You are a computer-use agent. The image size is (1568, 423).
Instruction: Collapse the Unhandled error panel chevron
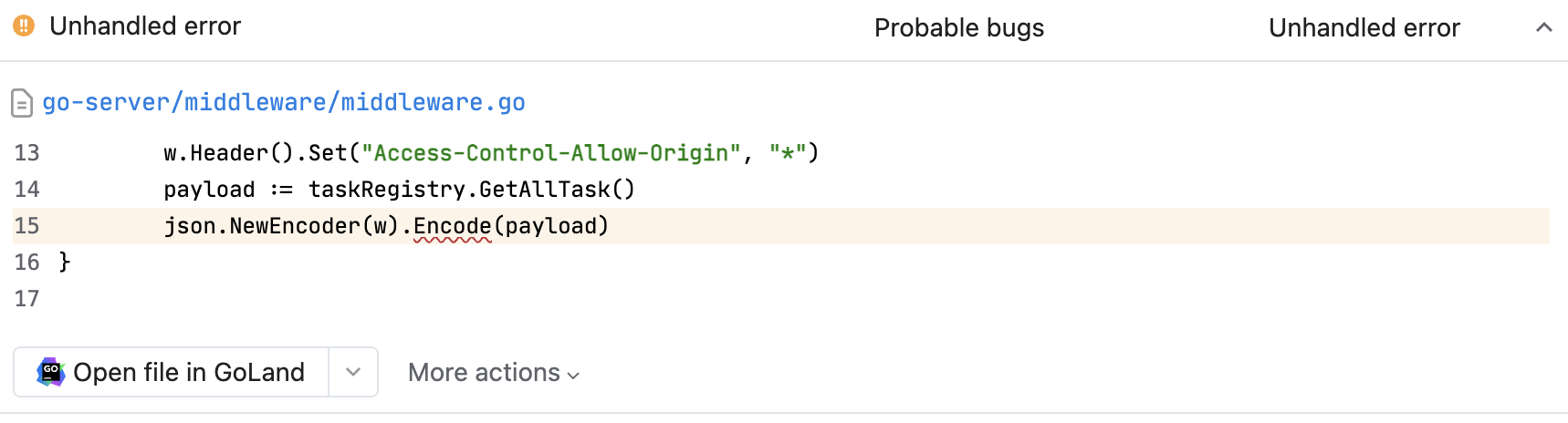[x=1543, y=27]
